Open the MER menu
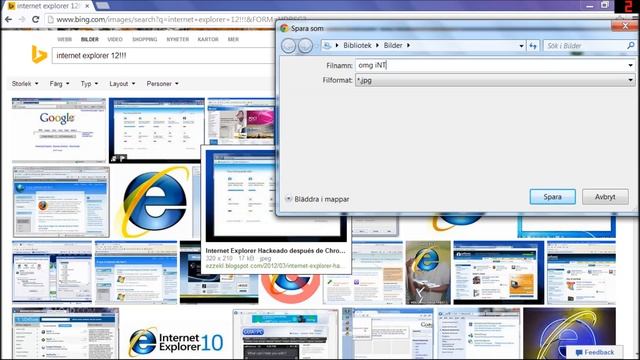This screenshot has width=640, height=360. pyautogui.click(x=233, y=39)
